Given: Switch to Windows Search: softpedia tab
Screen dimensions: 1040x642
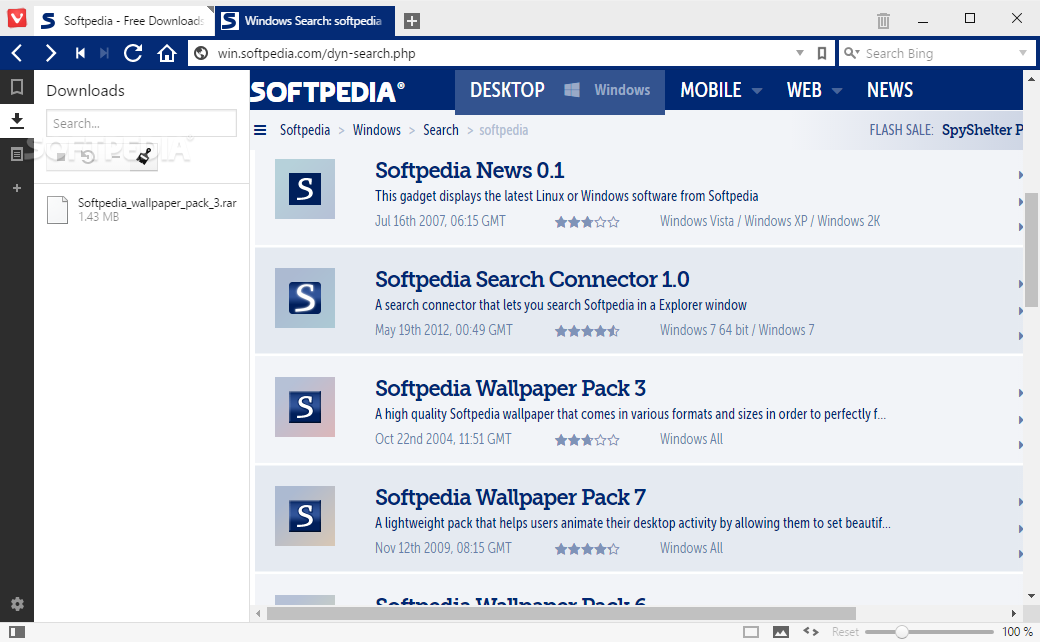Looking at the screenshot, I should point(304,21).
